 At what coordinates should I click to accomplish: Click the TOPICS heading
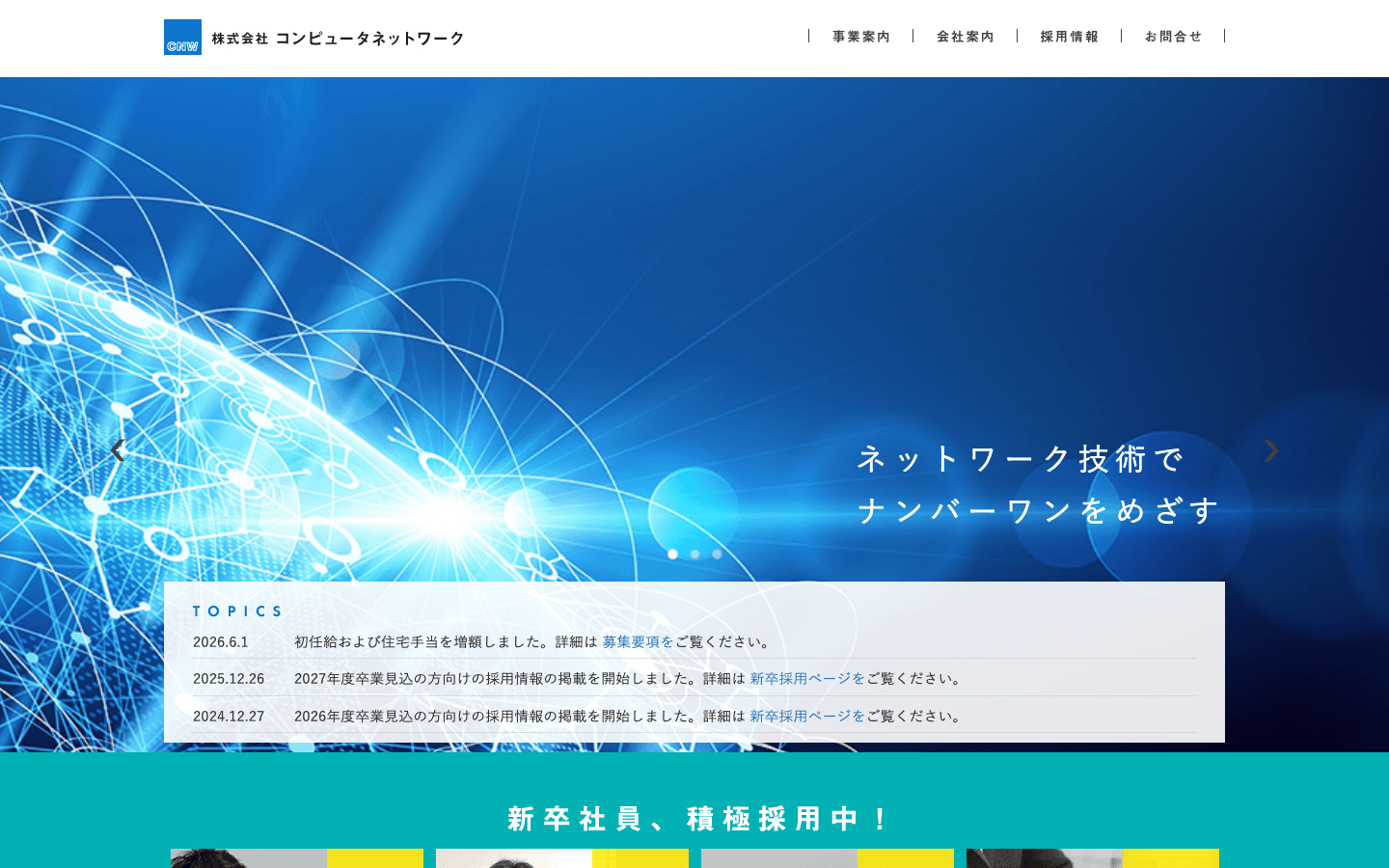pos(237,611)
